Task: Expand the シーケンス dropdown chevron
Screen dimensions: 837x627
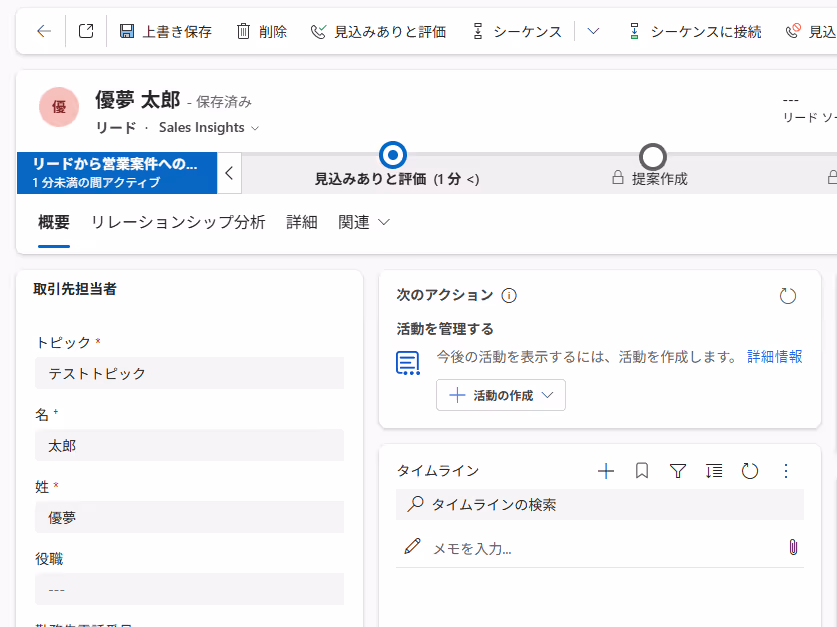Action: point(593,31)
